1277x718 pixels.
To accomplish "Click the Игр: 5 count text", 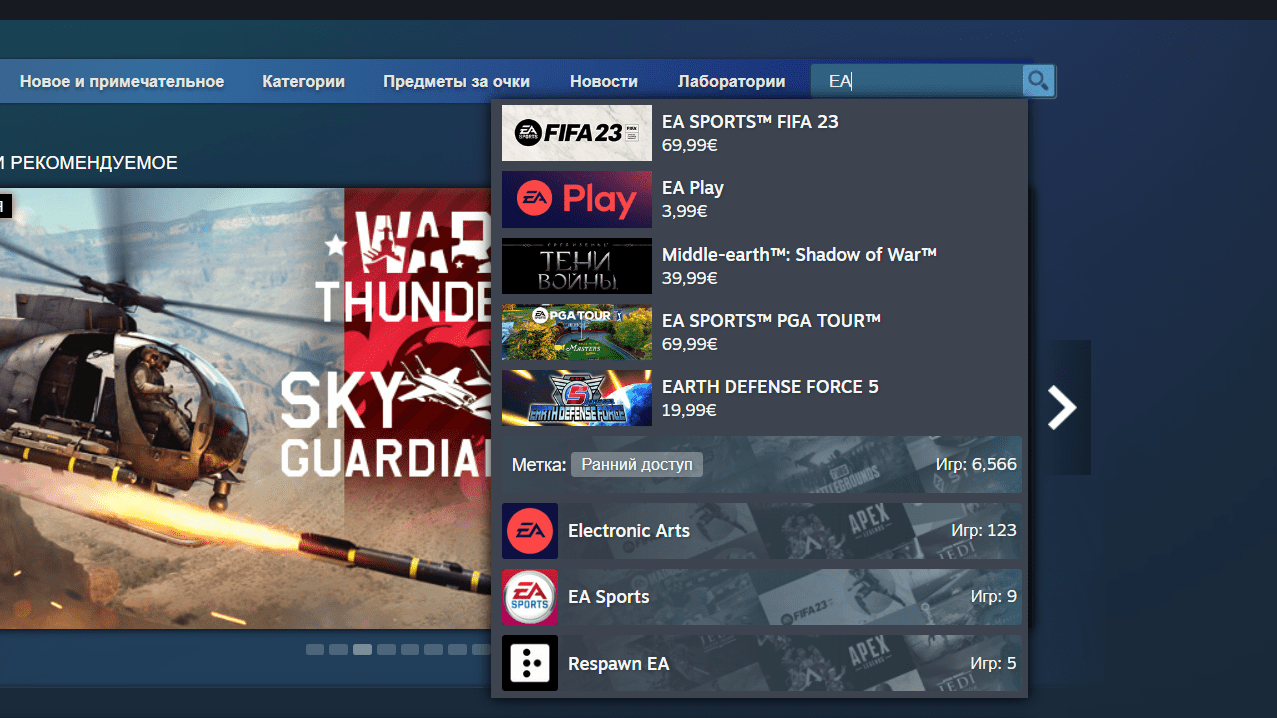I will (993, 663).
